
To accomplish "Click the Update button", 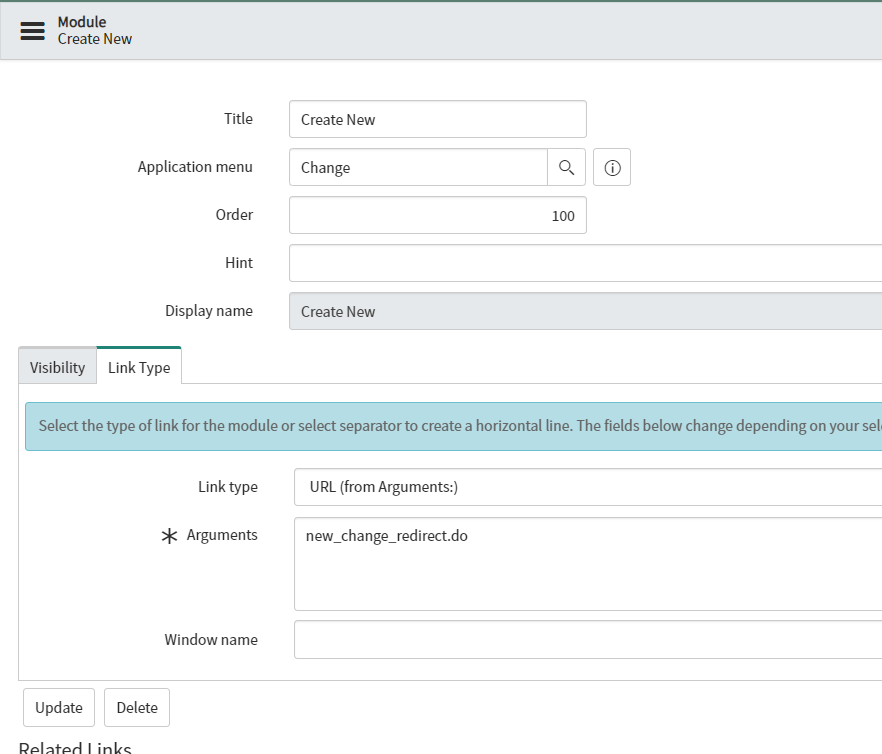I will pos(58,707).
